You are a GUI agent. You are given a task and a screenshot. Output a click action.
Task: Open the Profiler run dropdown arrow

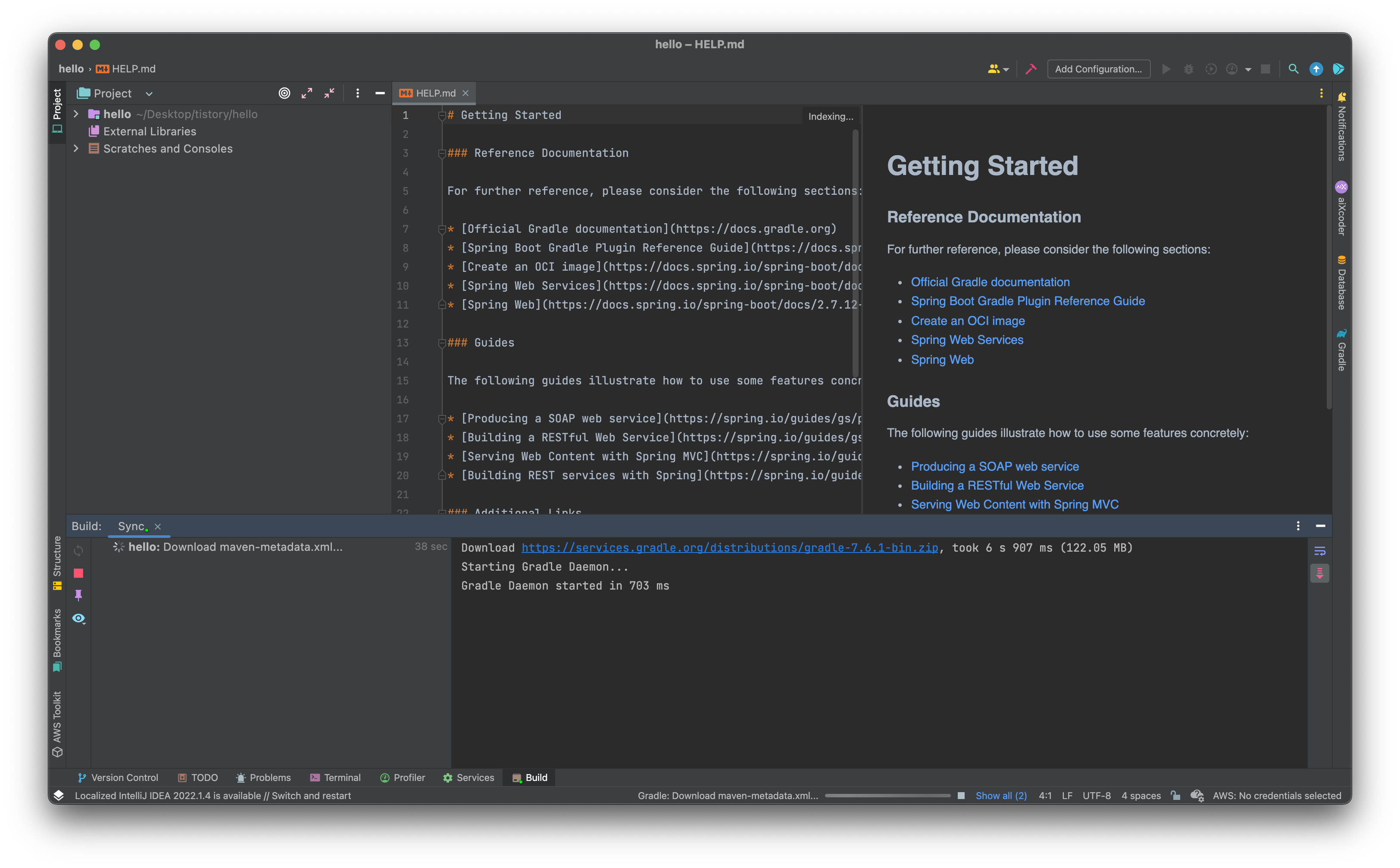tap(1248, 69)
